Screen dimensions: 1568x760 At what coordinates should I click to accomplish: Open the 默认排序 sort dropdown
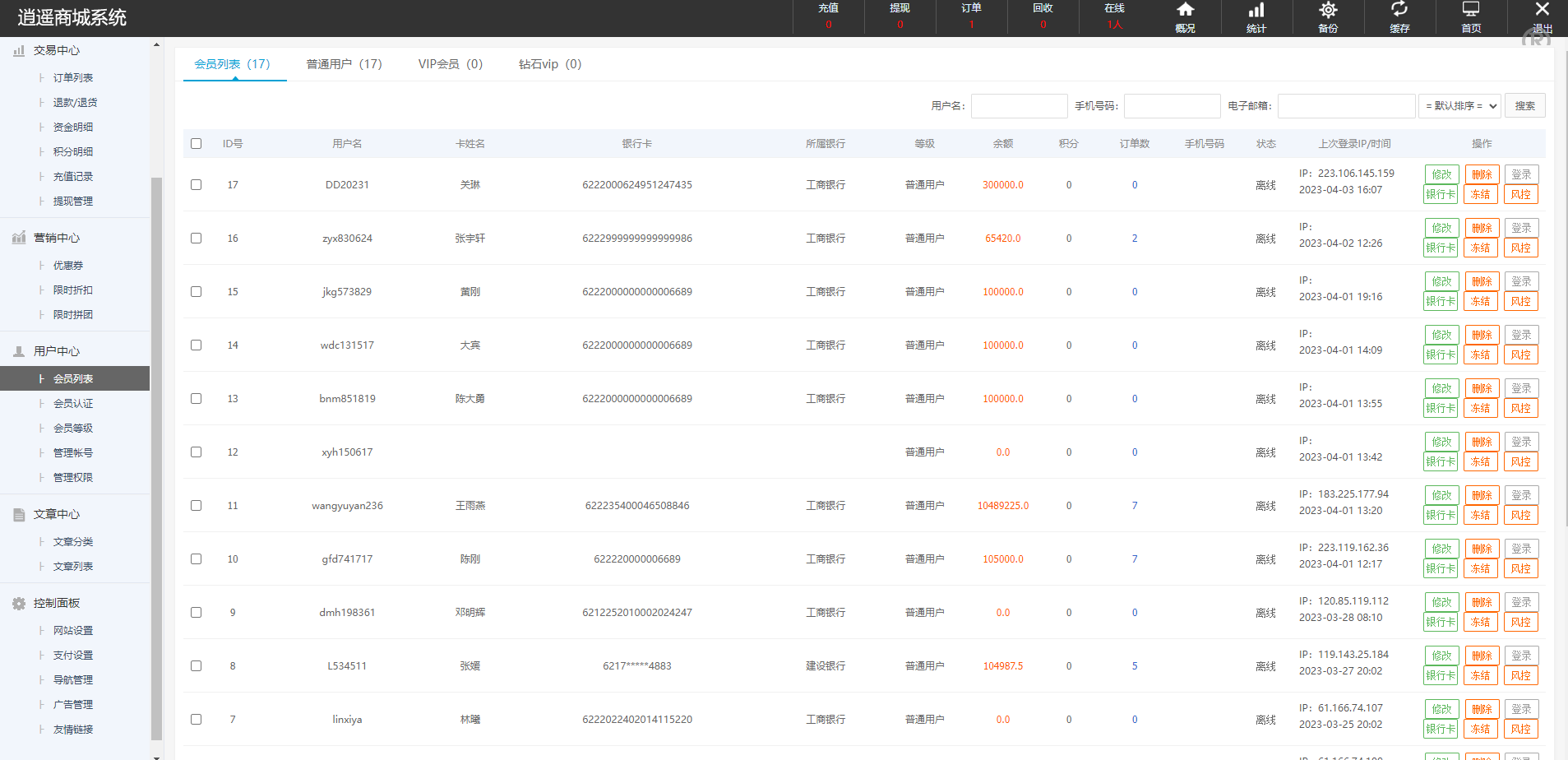pos(1459,105)
